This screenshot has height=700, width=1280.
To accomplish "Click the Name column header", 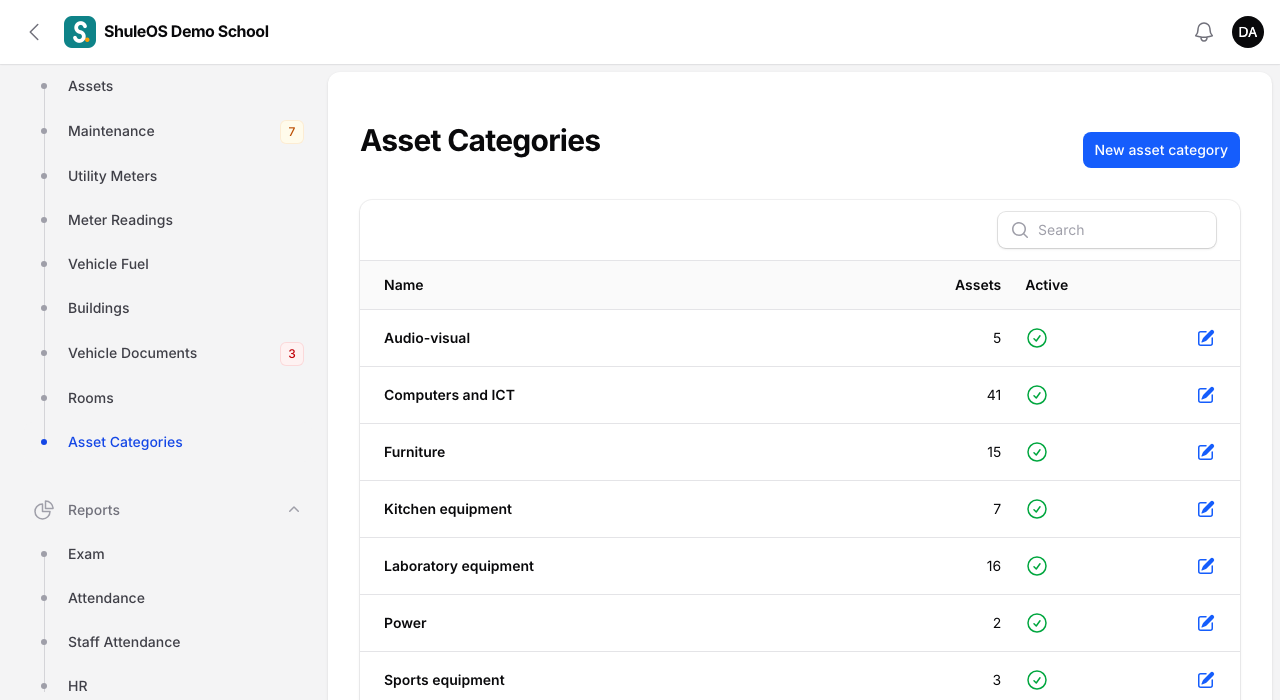I will pos(404,285).
